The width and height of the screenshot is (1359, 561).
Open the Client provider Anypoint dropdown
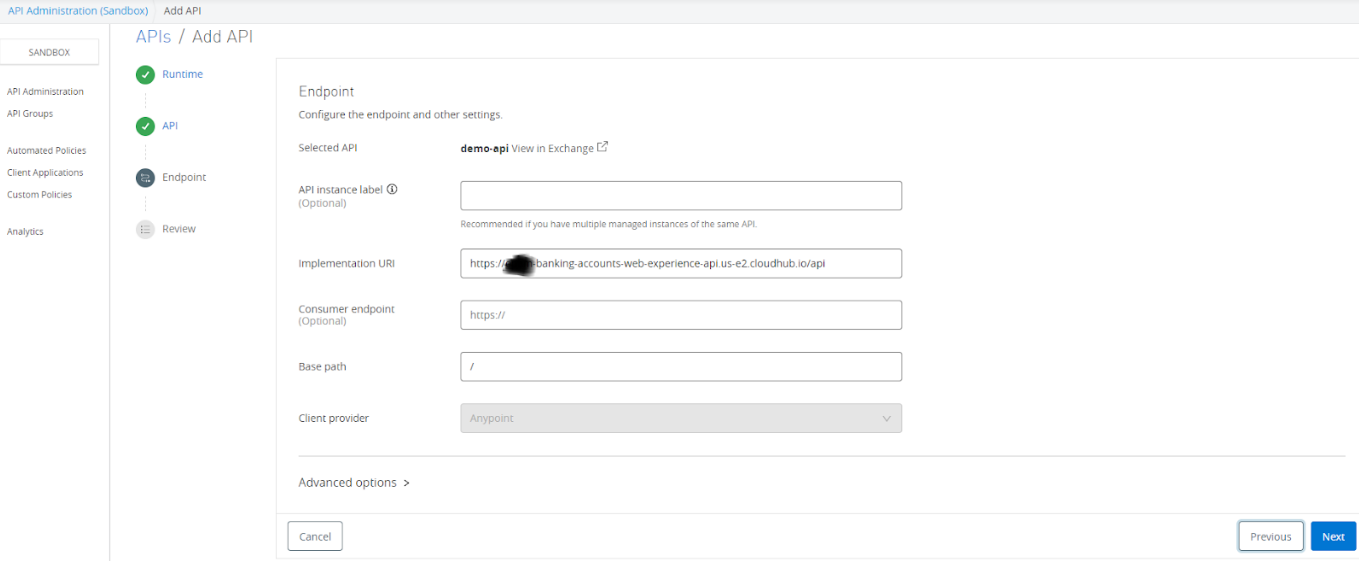[x=681, y=418]
